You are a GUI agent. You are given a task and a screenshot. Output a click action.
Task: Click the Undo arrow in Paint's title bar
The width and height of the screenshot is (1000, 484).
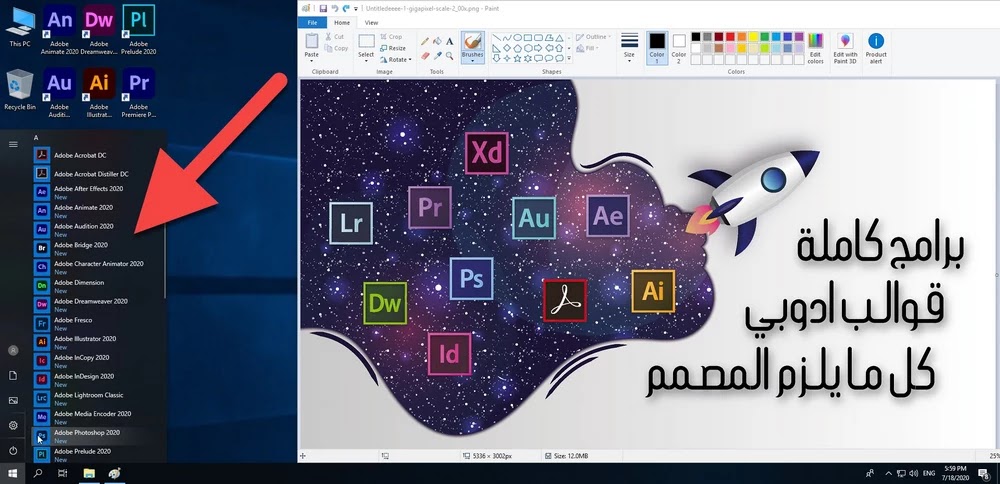point(334,8)
